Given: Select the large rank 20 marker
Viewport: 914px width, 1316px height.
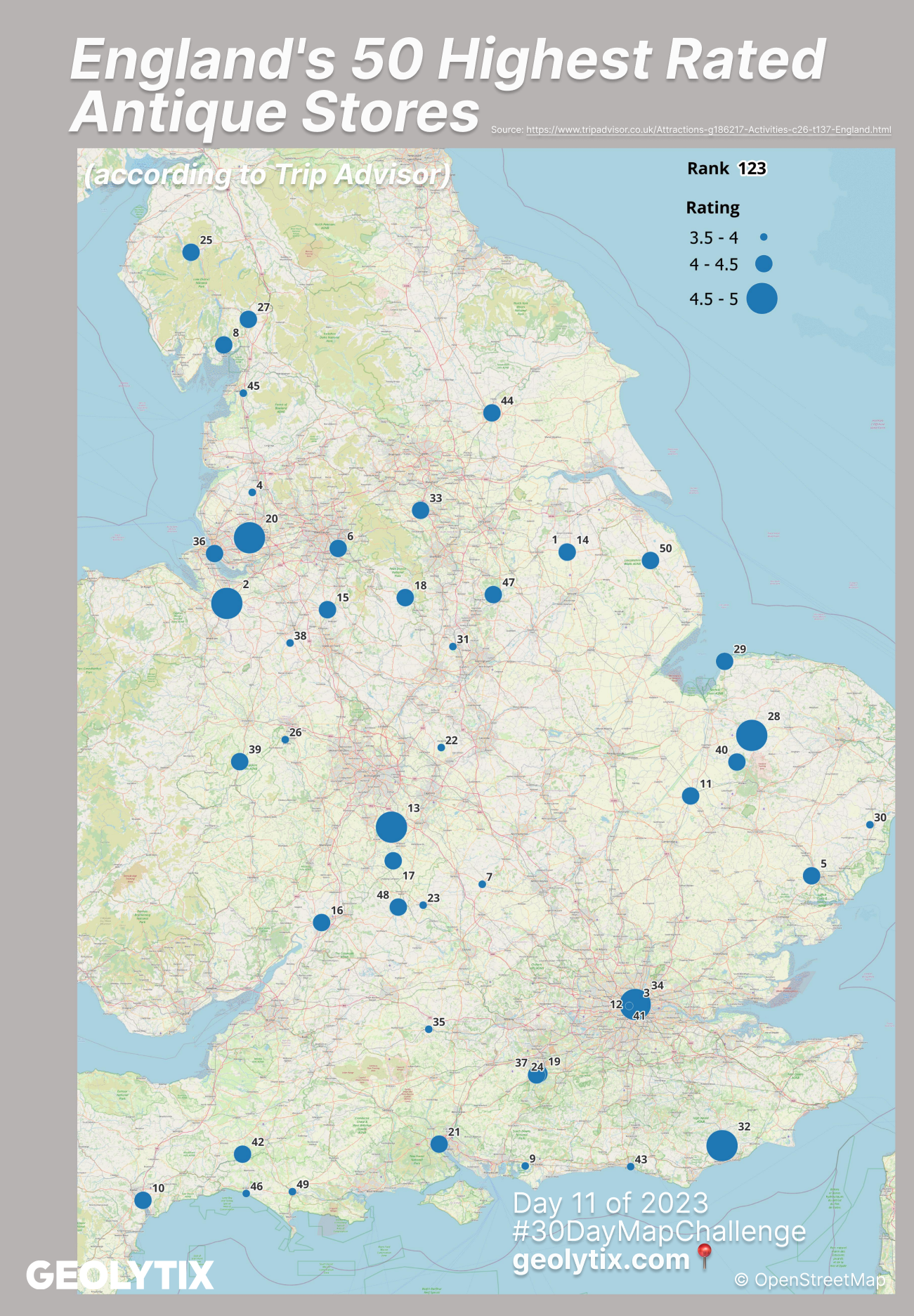Looking at the screenshot, I should pyautogui.click(x=249, y=538).
